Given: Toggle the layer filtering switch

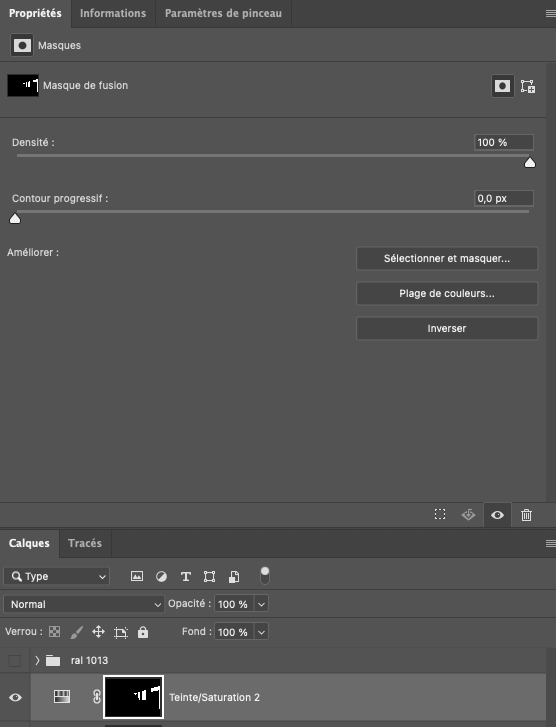Looking at the screenshot, I should [x=265, y=575].
